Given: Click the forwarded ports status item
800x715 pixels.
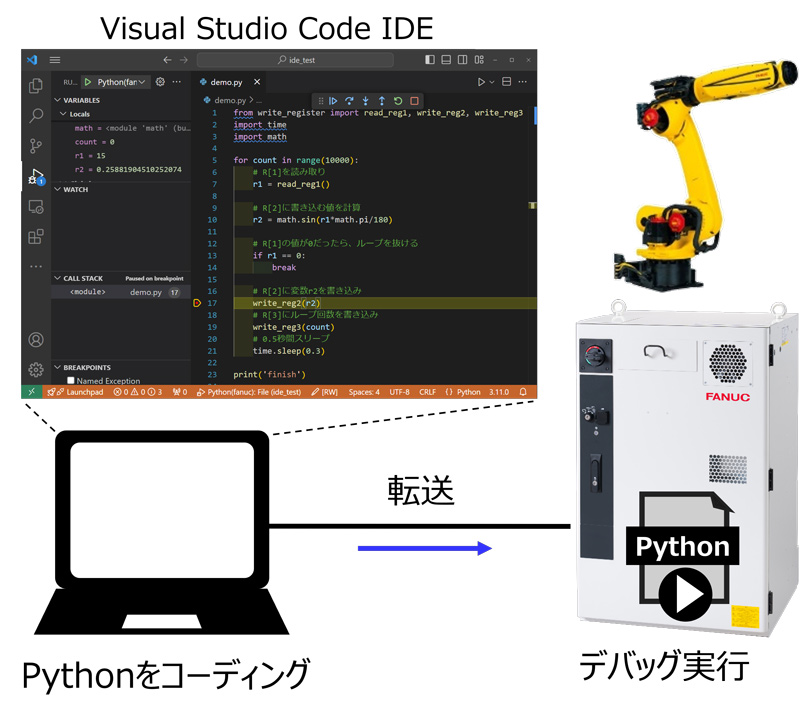Looking at the screenshot, I should (x=180, y=392).
